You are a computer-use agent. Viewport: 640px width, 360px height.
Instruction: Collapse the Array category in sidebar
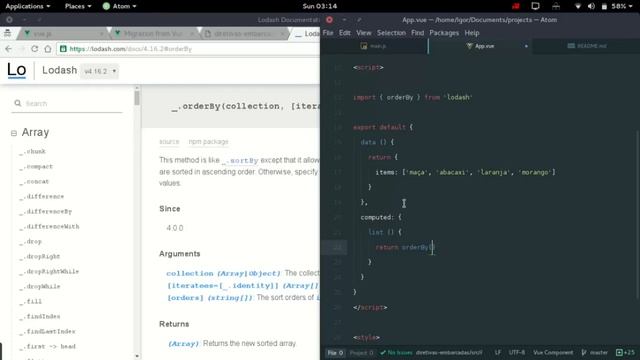(14, 133)
